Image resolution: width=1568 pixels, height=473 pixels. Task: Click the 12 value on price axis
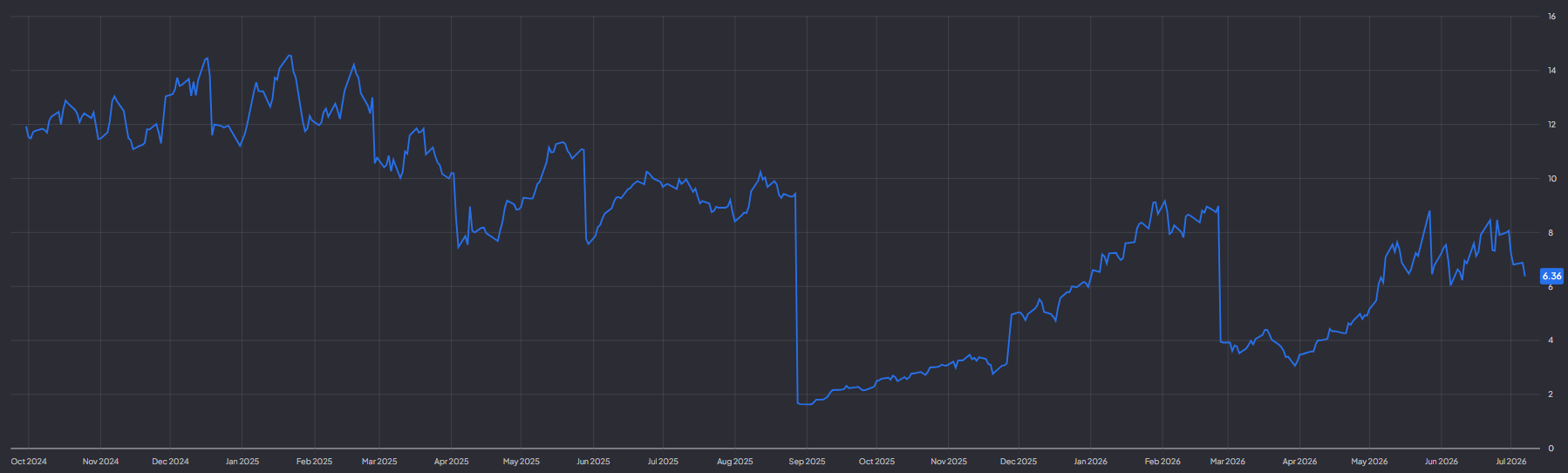point(1551,125)
